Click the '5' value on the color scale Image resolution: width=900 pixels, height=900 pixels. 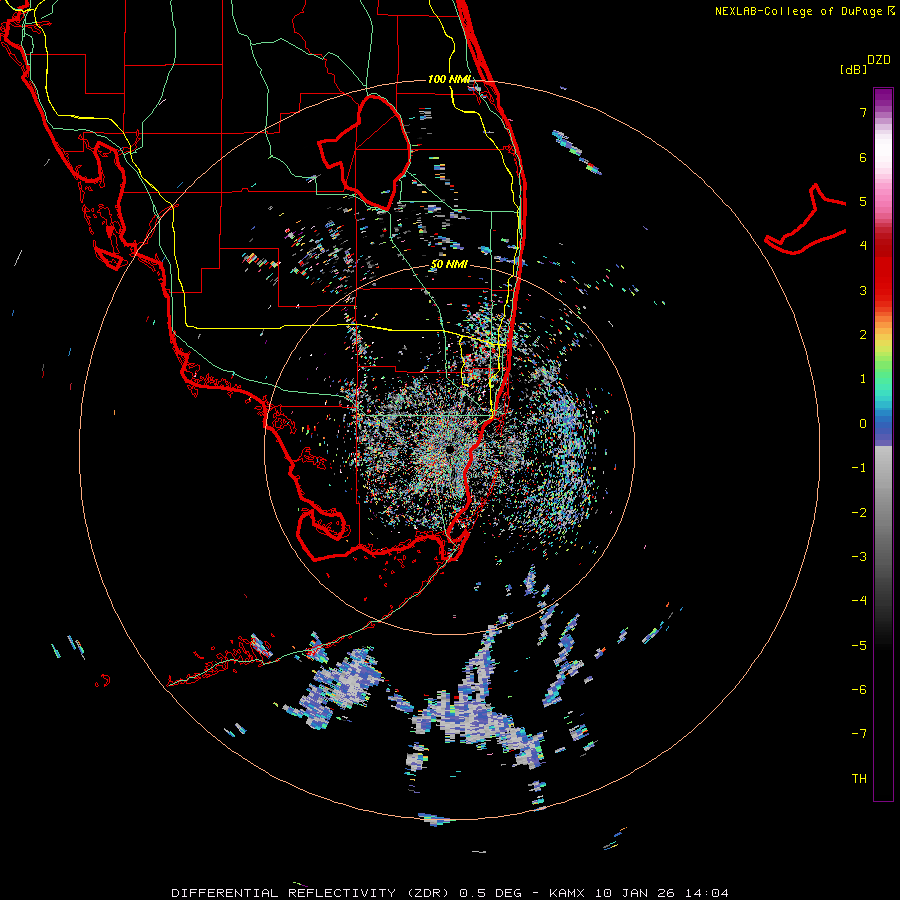(863, 201)
